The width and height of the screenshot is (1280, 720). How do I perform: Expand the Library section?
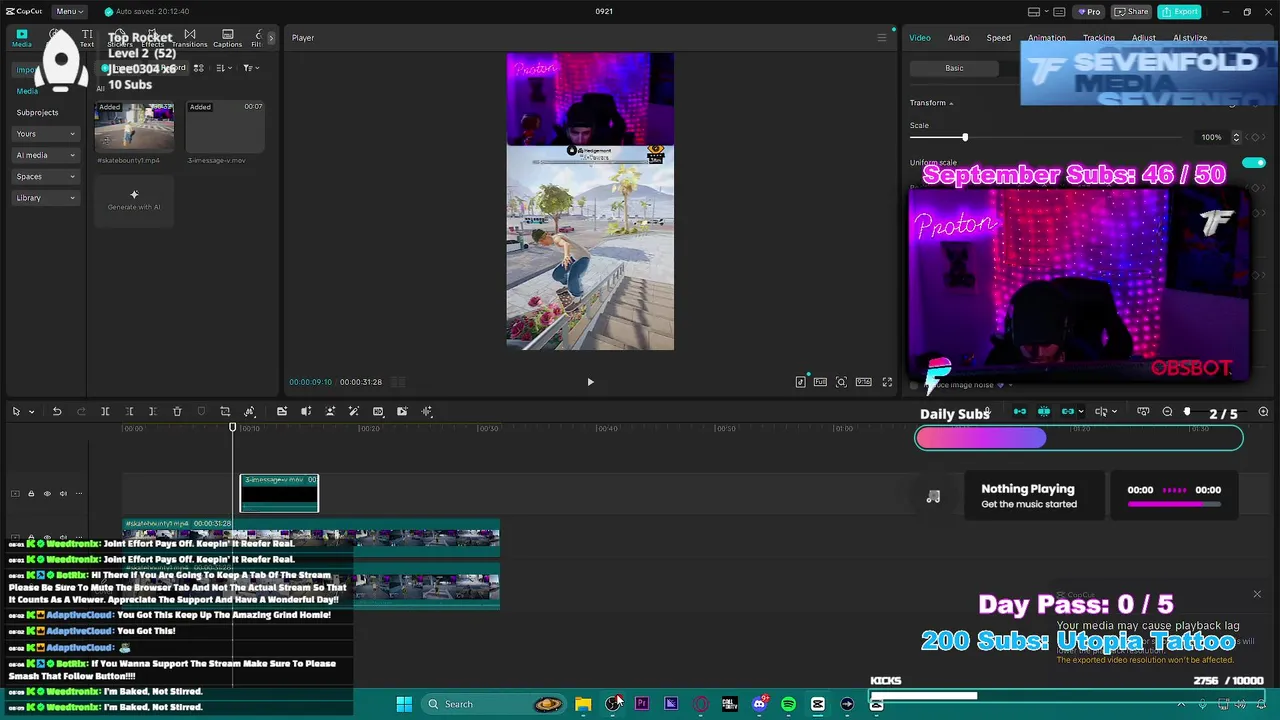46,198
